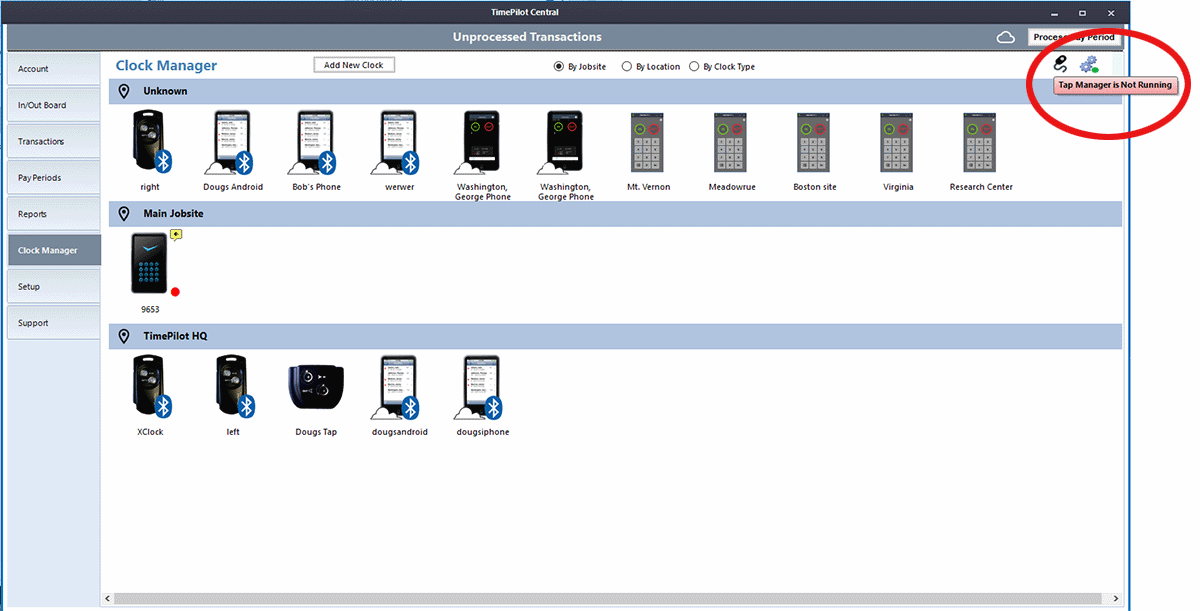
Task: Open the Boston site clock icon
Action: (813, 143)
